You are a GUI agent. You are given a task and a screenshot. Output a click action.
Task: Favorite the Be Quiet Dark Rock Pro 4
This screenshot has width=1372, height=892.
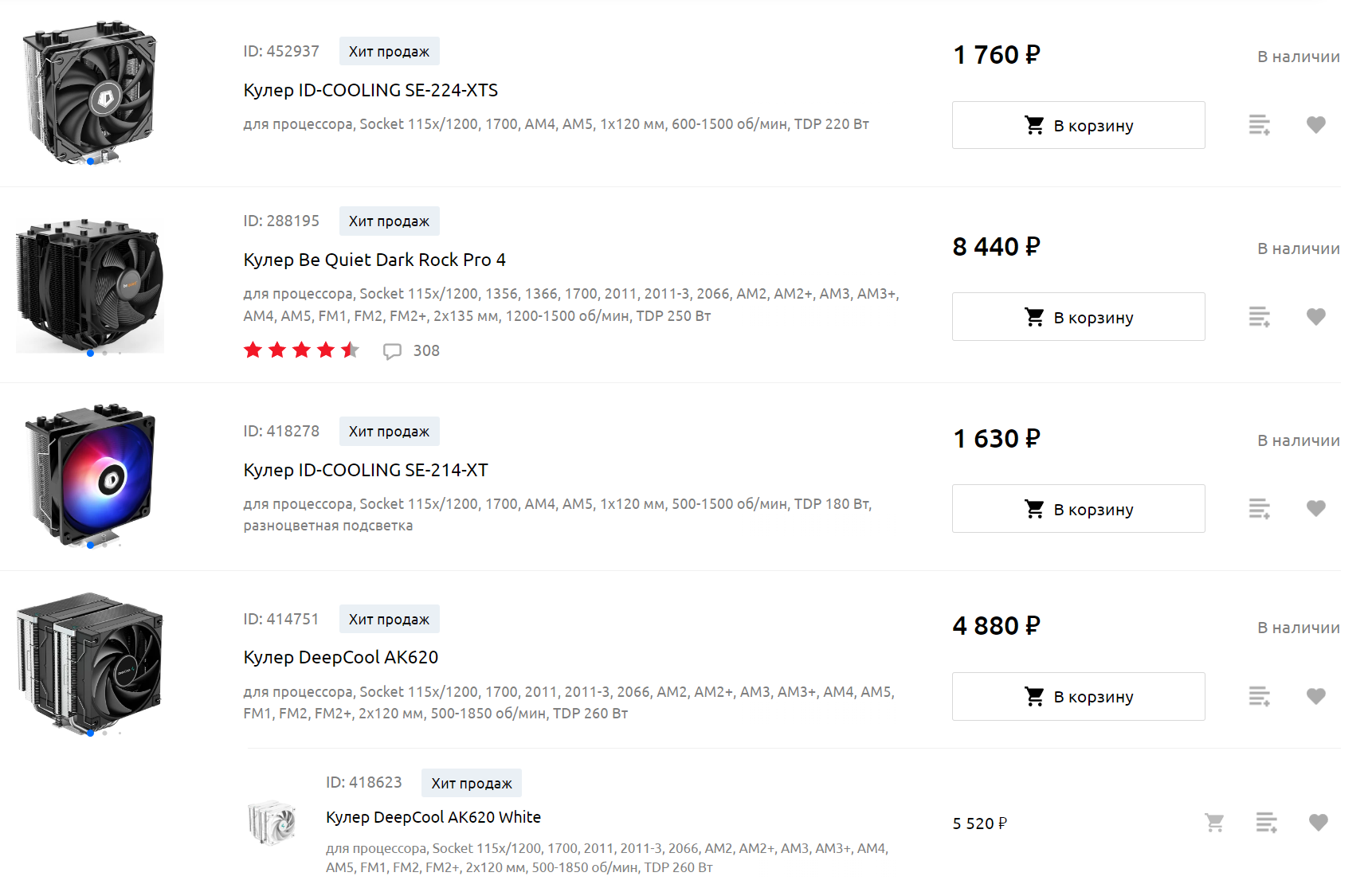(1315, 317)
